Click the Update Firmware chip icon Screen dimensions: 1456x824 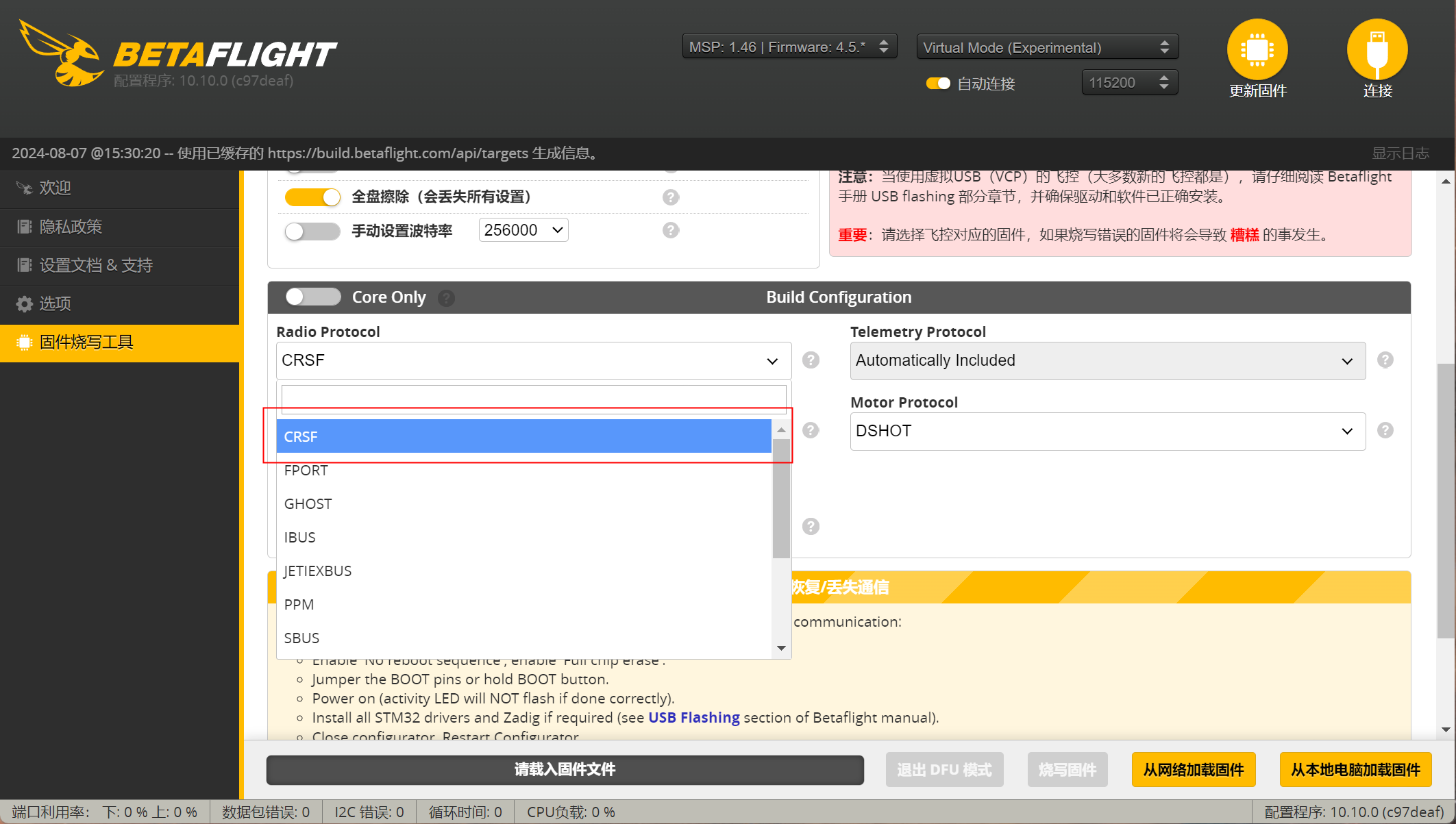click(1257, 49)
